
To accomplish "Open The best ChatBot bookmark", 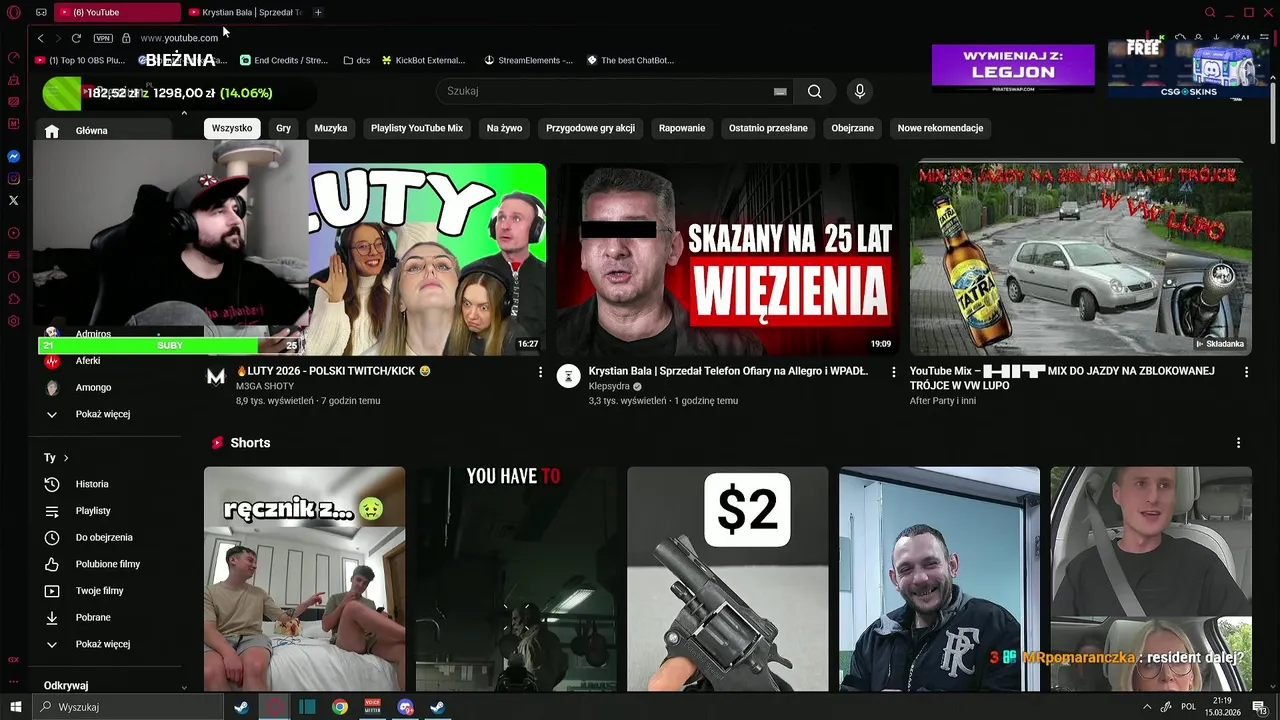I will [x=630, y=60].
